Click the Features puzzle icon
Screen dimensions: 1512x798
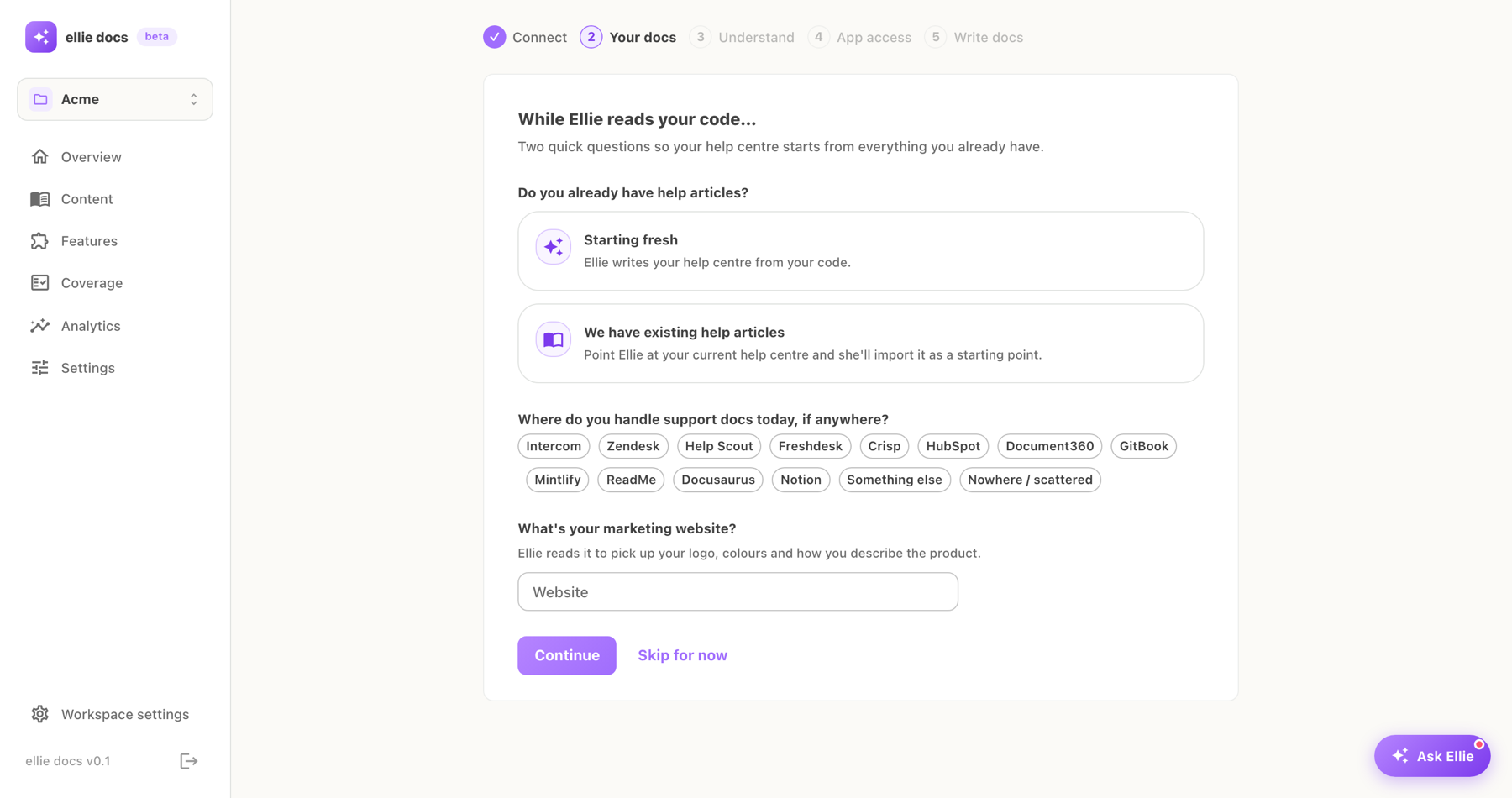tap(39, 241)
